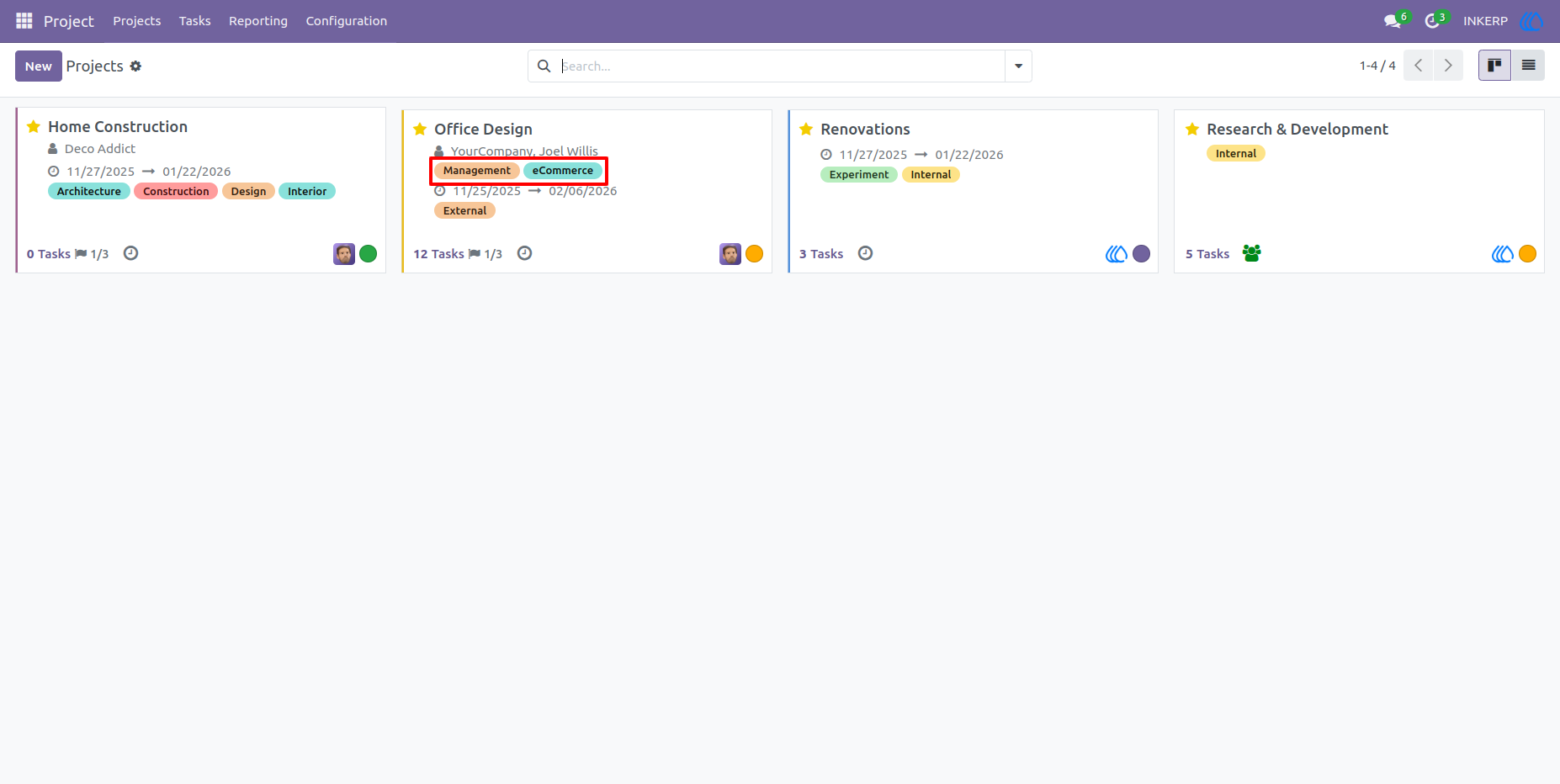
Task: Click the 11/27/2025 start date on Renovations
Action: (x=873, y=155)
